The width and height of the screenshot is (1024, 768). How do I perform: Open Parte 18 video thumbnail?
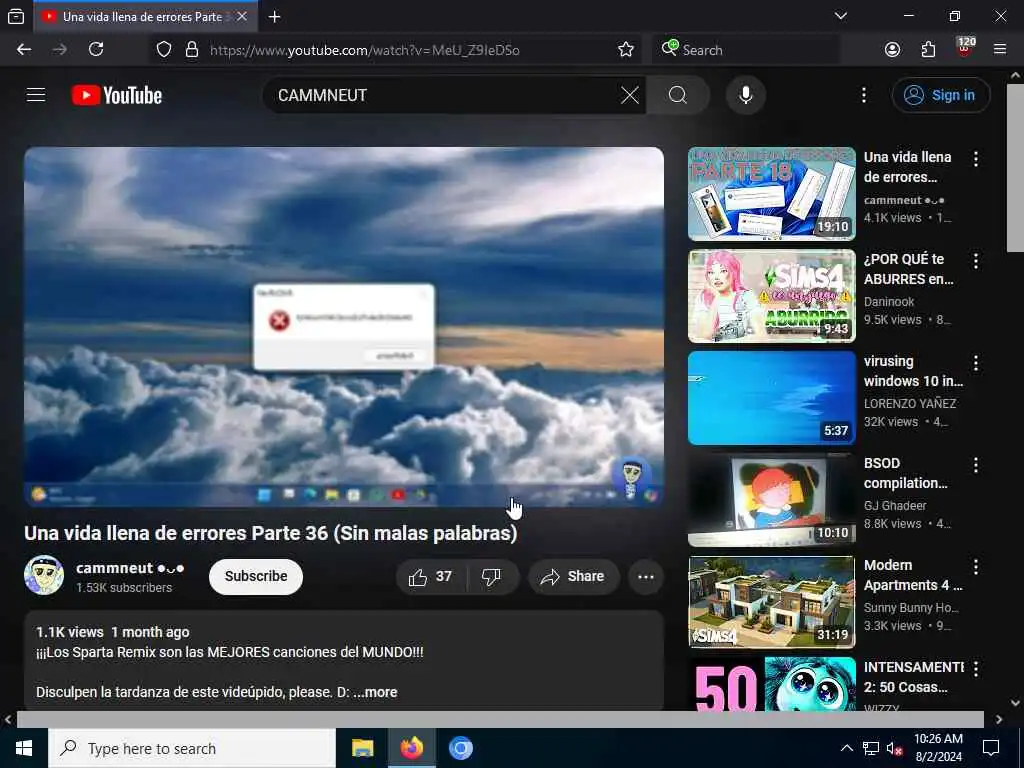pyautogui.click(x=771, y=194)
